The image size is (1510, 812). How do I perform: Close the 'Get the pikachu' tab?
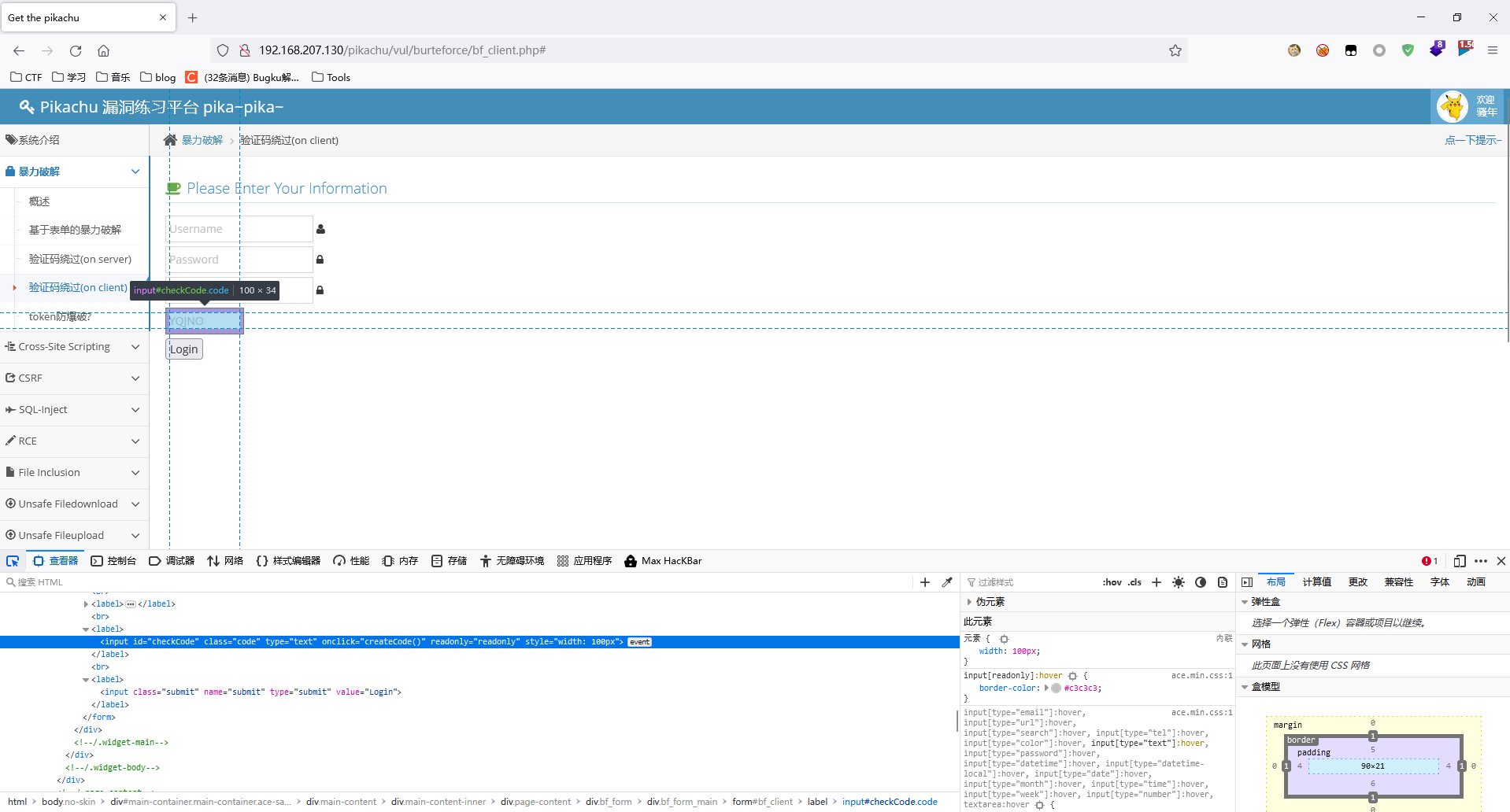click(x=163, y=17)
